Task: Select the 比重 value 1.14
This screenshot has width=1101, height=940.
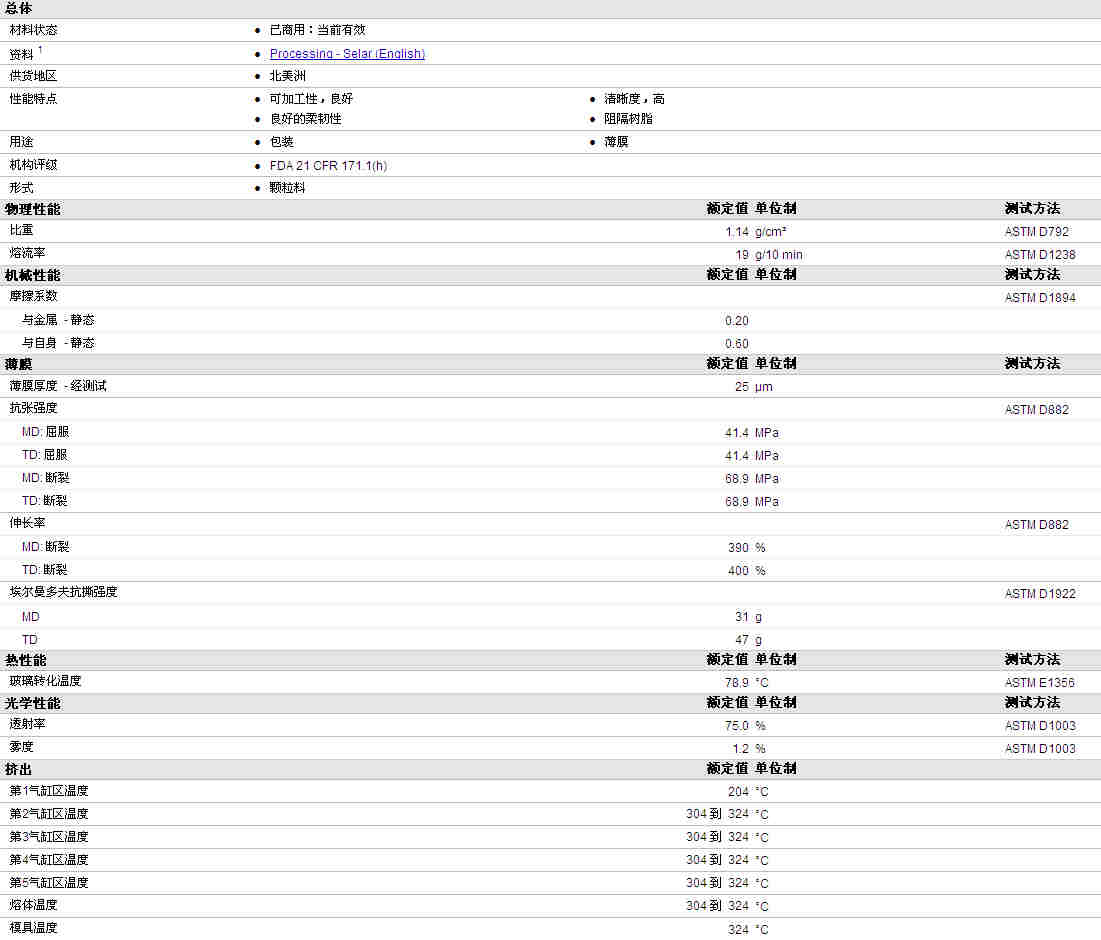Action: 737,232
